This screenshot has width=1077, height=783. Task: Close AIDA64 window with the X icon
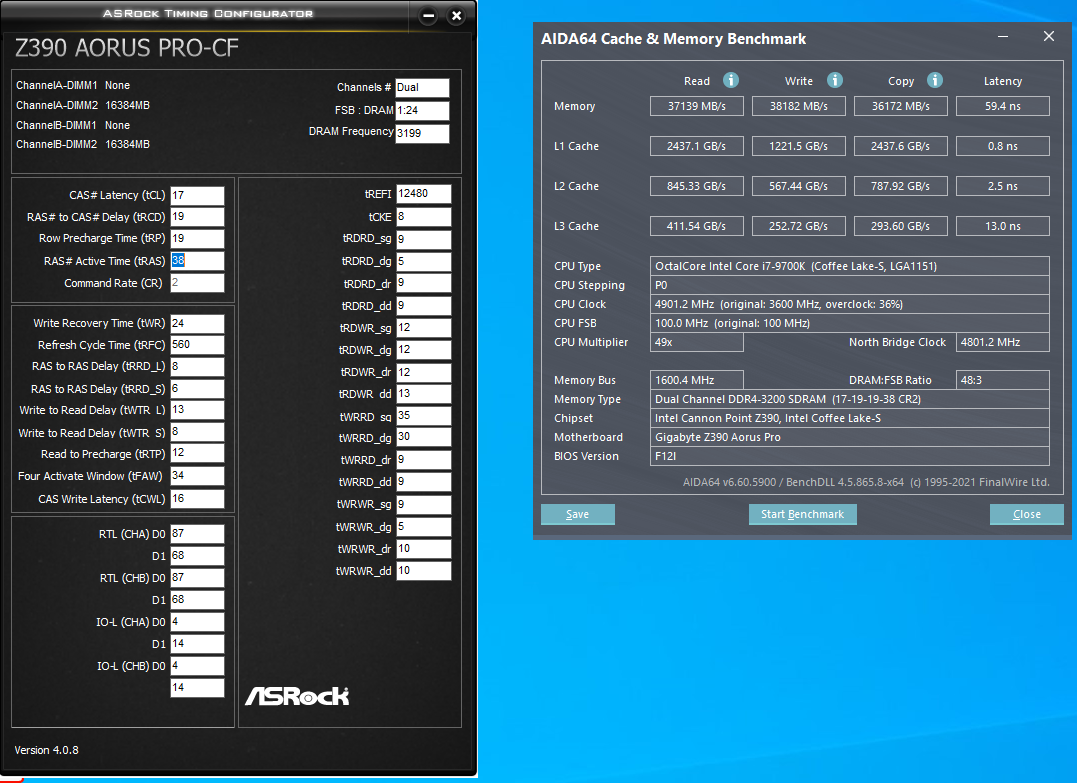coord(1048,36)
